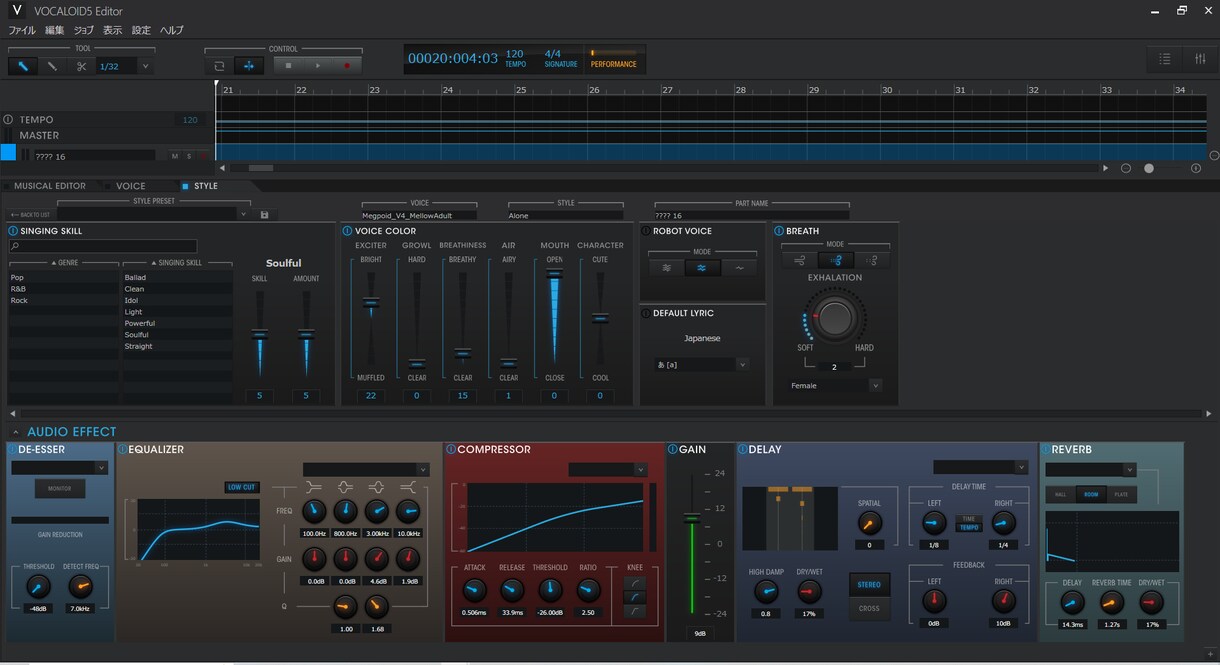Select Stereo delay mode
Image resolution: width=1220 pixels, height=665 pixels.
point(869,585)
